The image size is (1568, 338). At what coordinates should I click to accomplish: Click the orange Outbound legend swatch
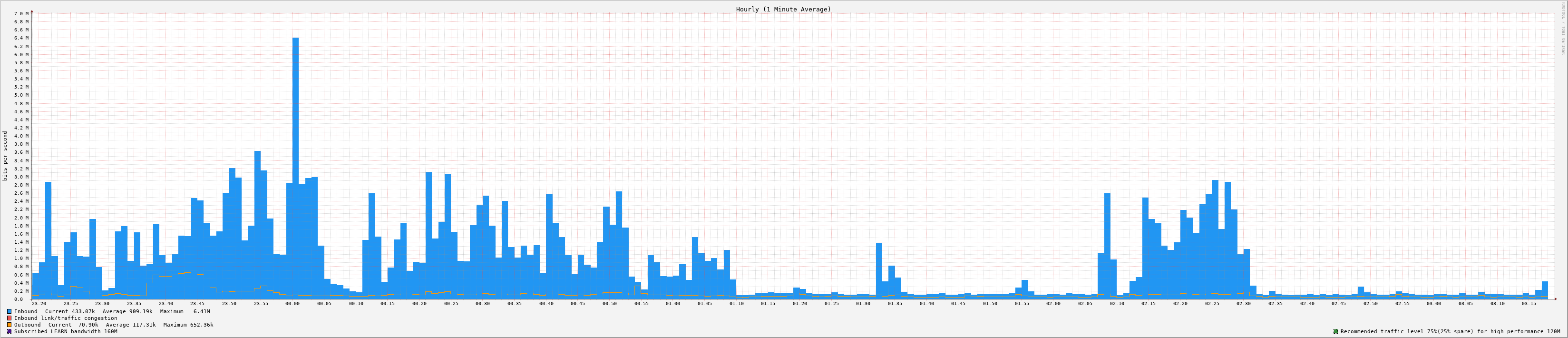[9, 325]
